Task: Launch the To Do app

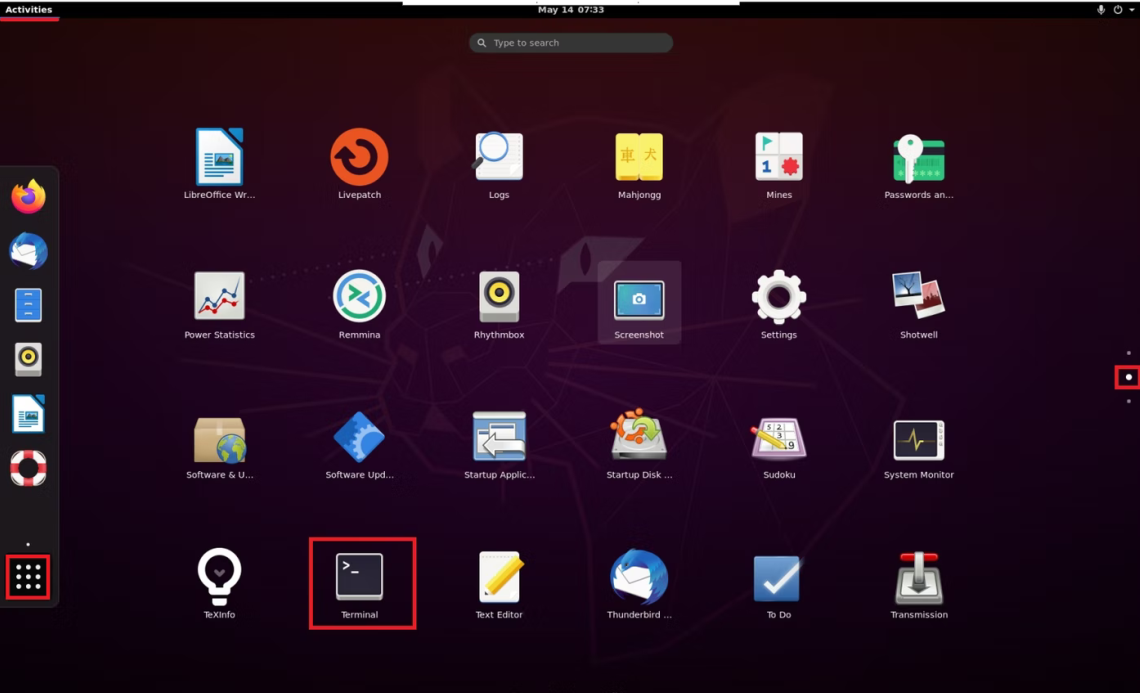Action: (x=779, y=584)
